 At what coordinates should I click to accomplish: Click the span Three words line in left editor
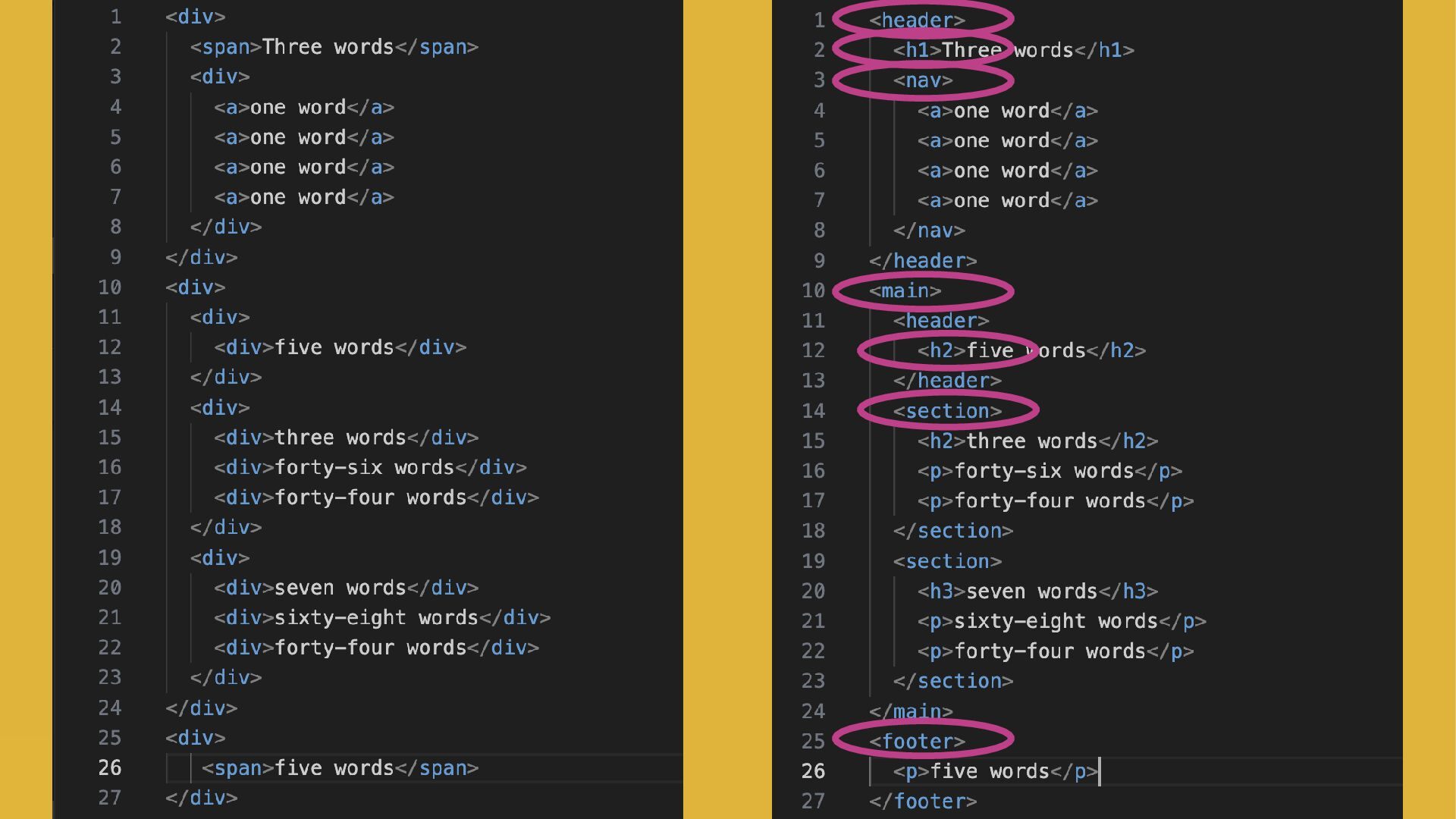tap(334, 47)
